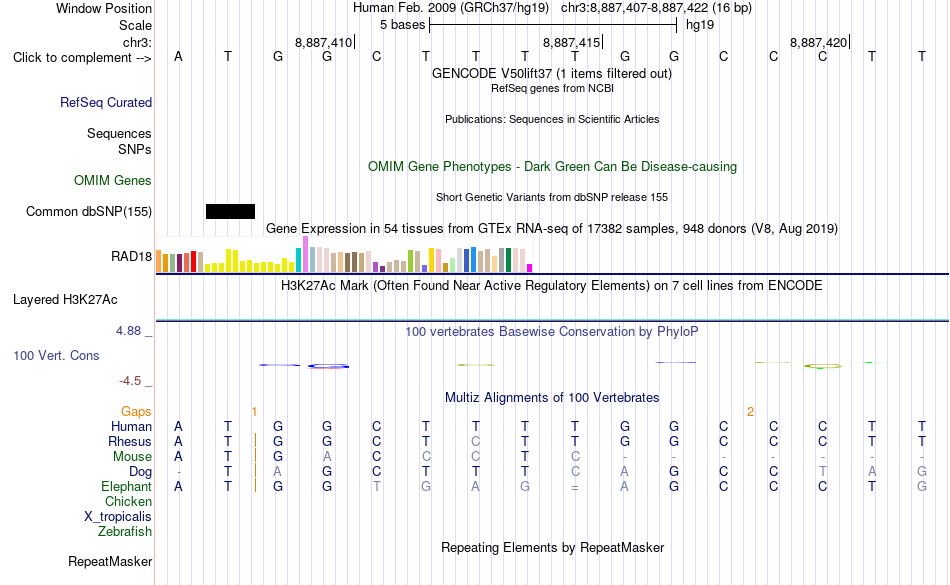Click the Gaps label in Multiz alignment

pos(136,411)
